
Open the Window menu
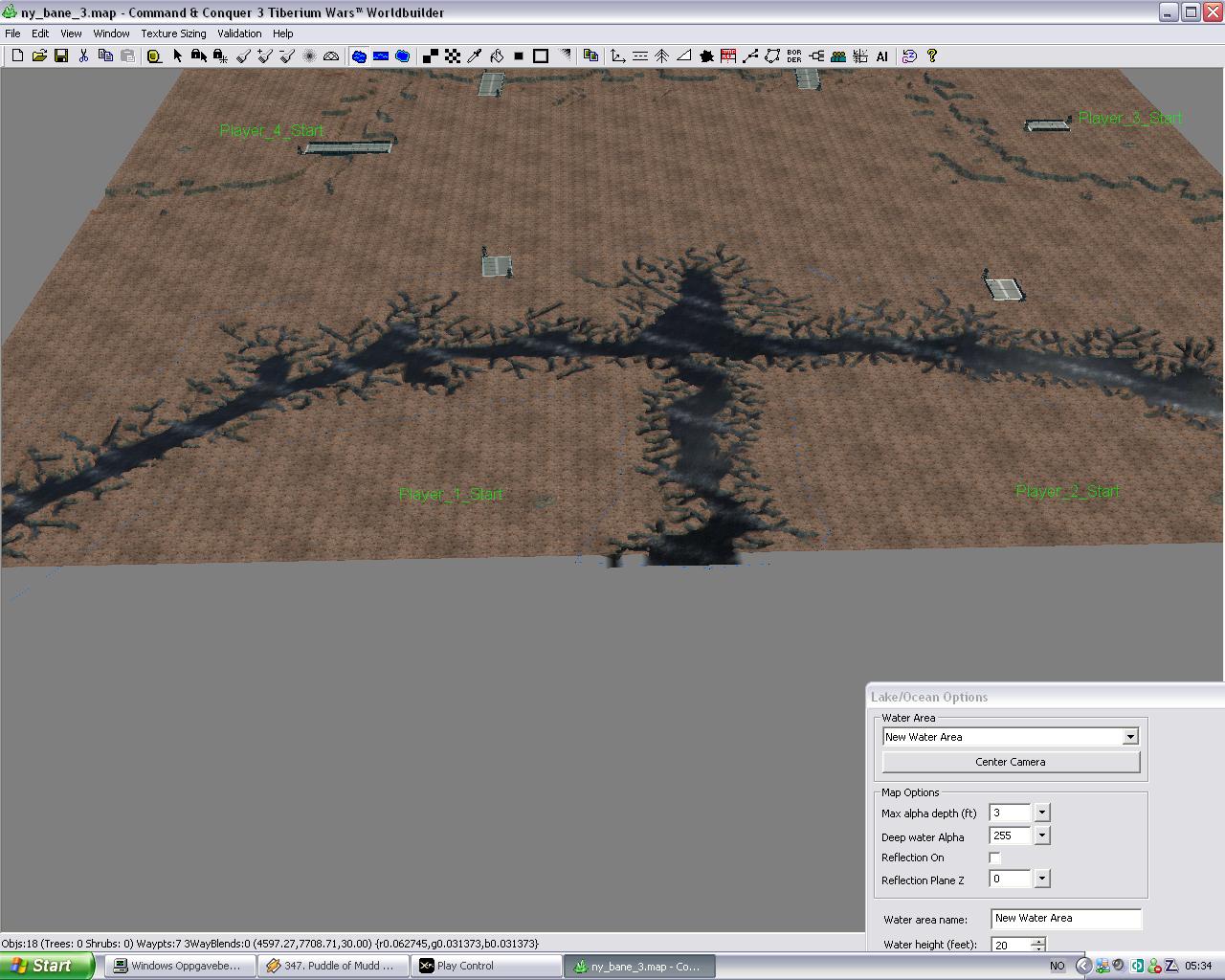click(x=111, y=33)
